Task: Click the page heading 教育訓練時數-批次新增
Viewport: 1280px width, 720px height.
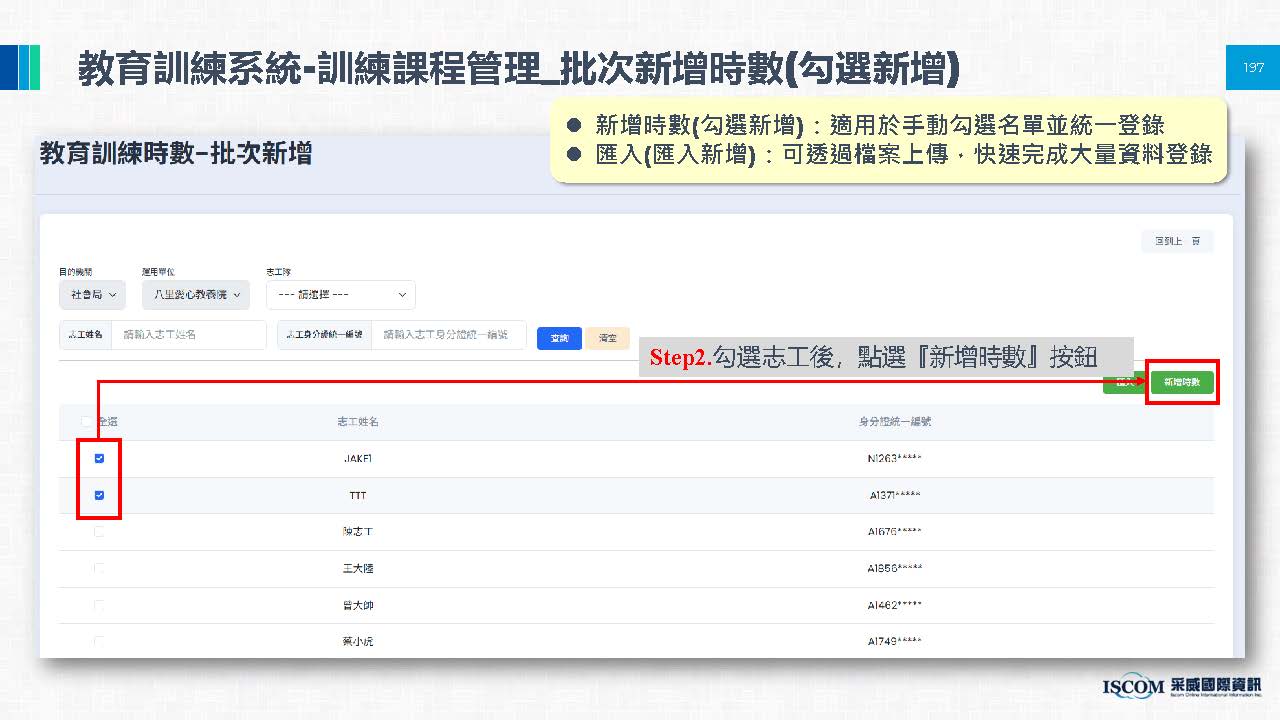Action: pos(176,153)
